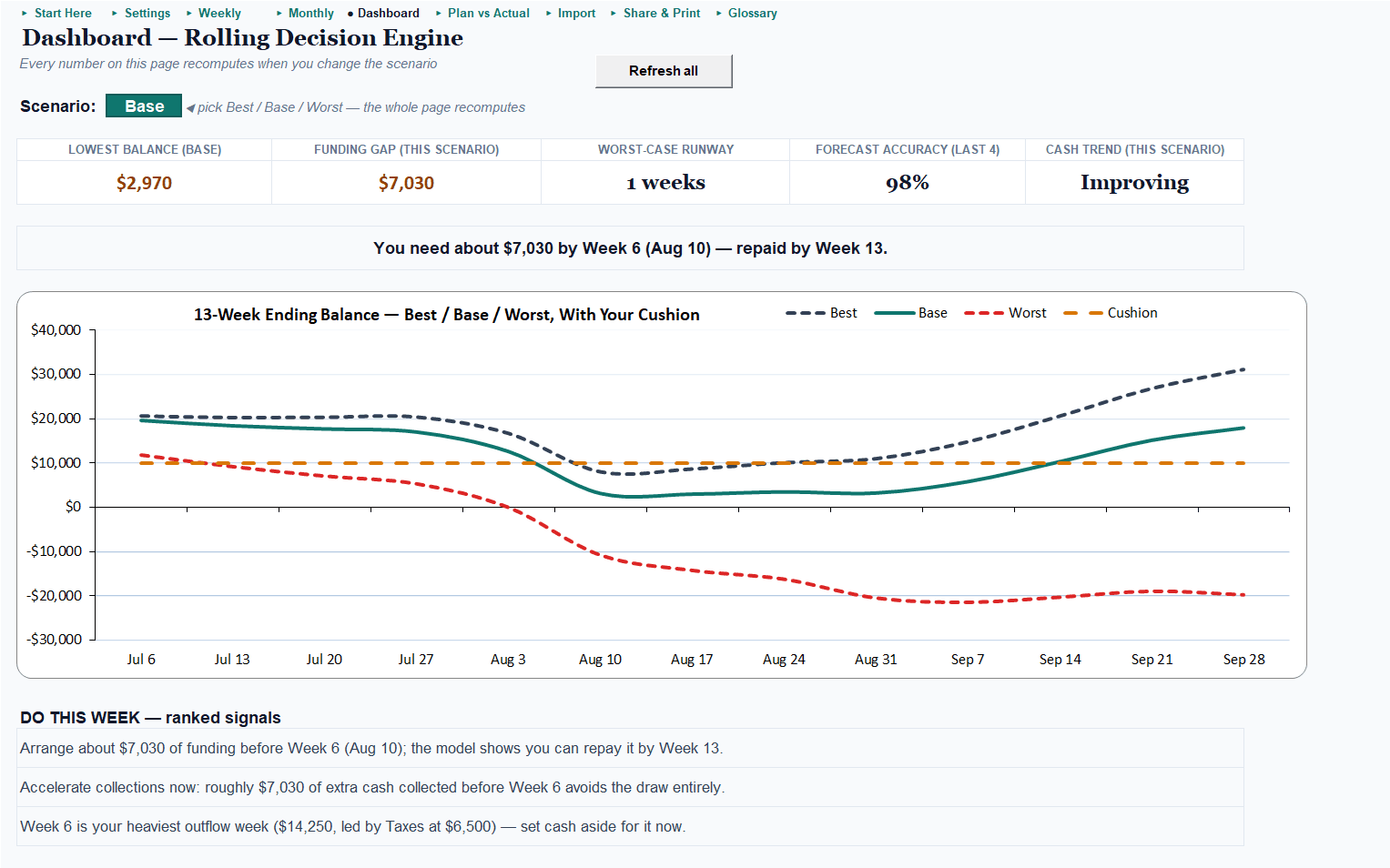Click the Jul 27 date label
The image size is (1390, 868).
(416, 660)
